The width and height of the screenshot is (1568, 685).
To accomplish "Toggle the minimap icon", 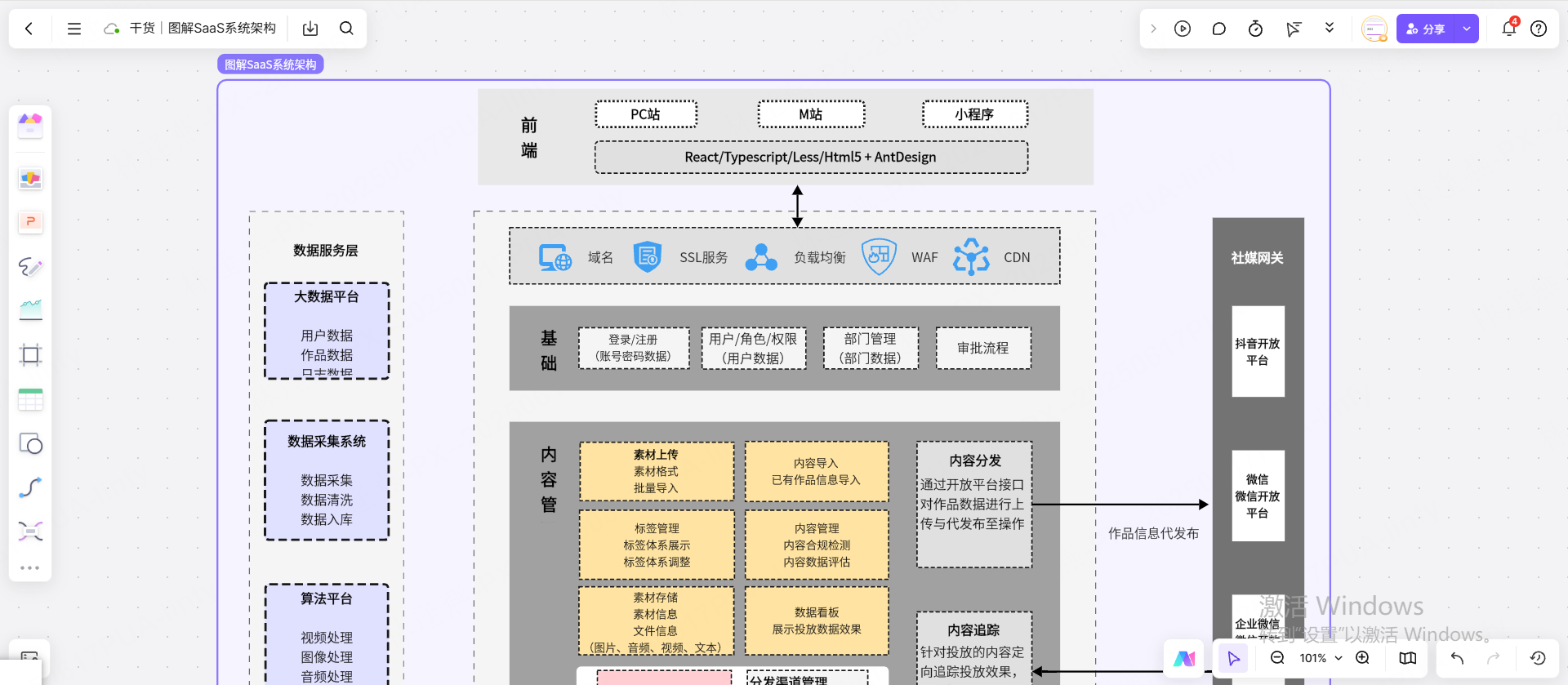I will 1408,658.
